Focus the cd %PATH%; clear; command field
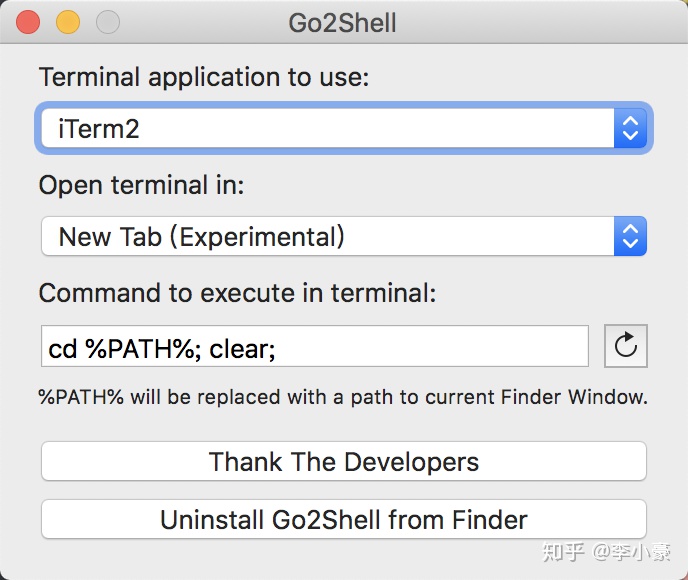Screen dimensions: 688x580 coord(314,347)
